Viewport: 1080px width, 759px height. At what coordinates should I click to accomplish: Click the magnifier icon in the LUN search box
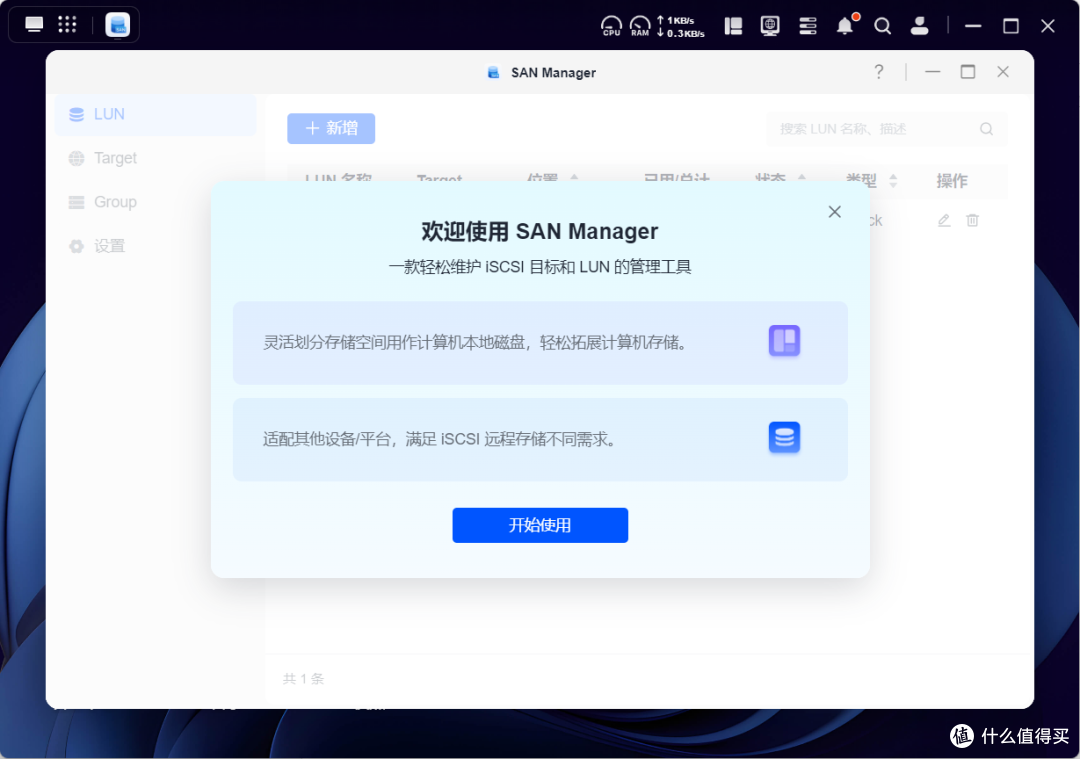coord(986,129)
